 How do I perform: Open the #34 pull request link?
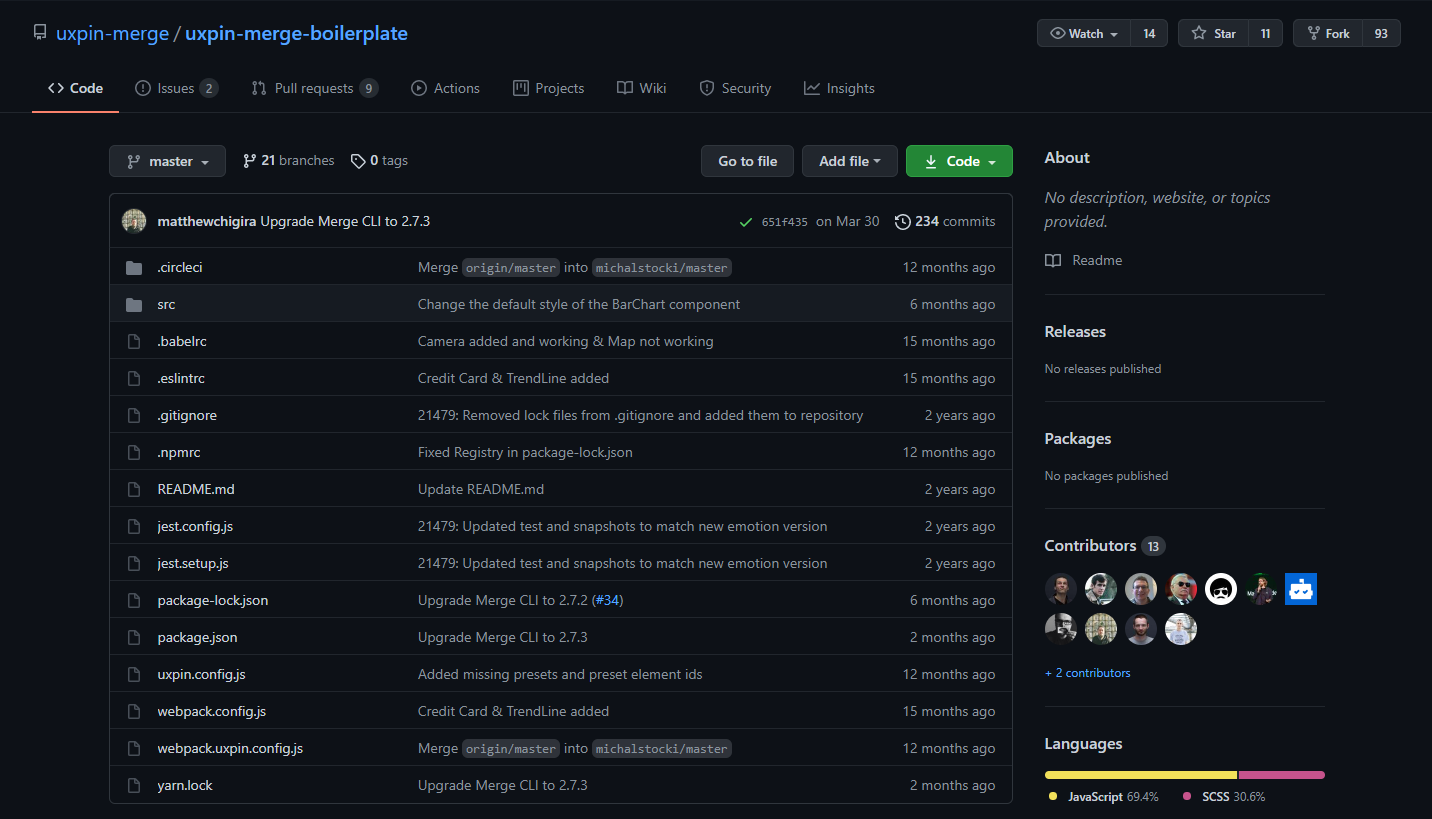coord(607,600)
